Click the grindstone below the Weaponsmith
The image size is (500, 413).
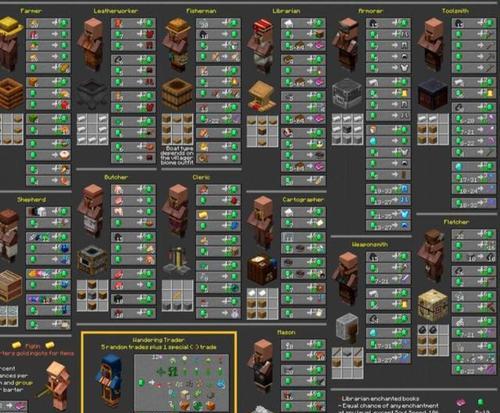347,327
